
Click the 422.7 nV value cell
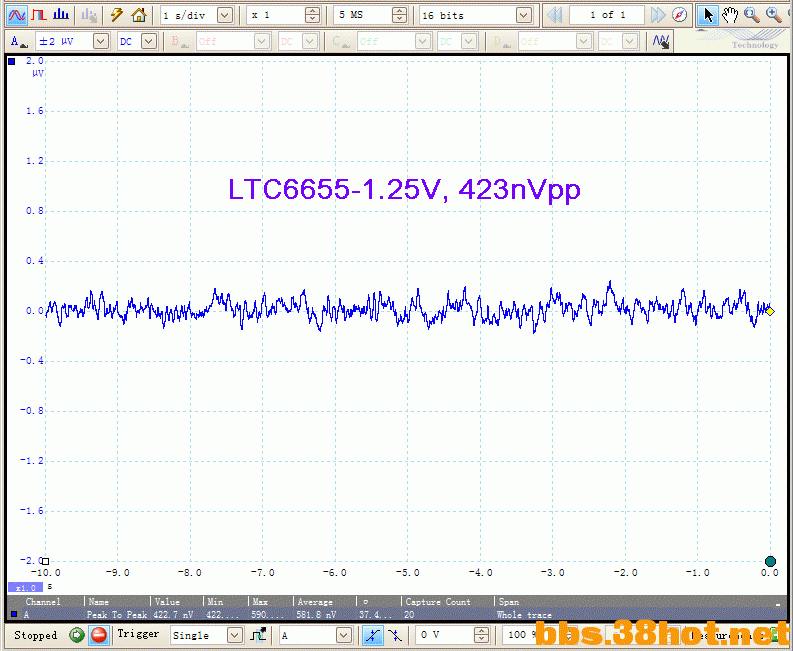point(173,615)
